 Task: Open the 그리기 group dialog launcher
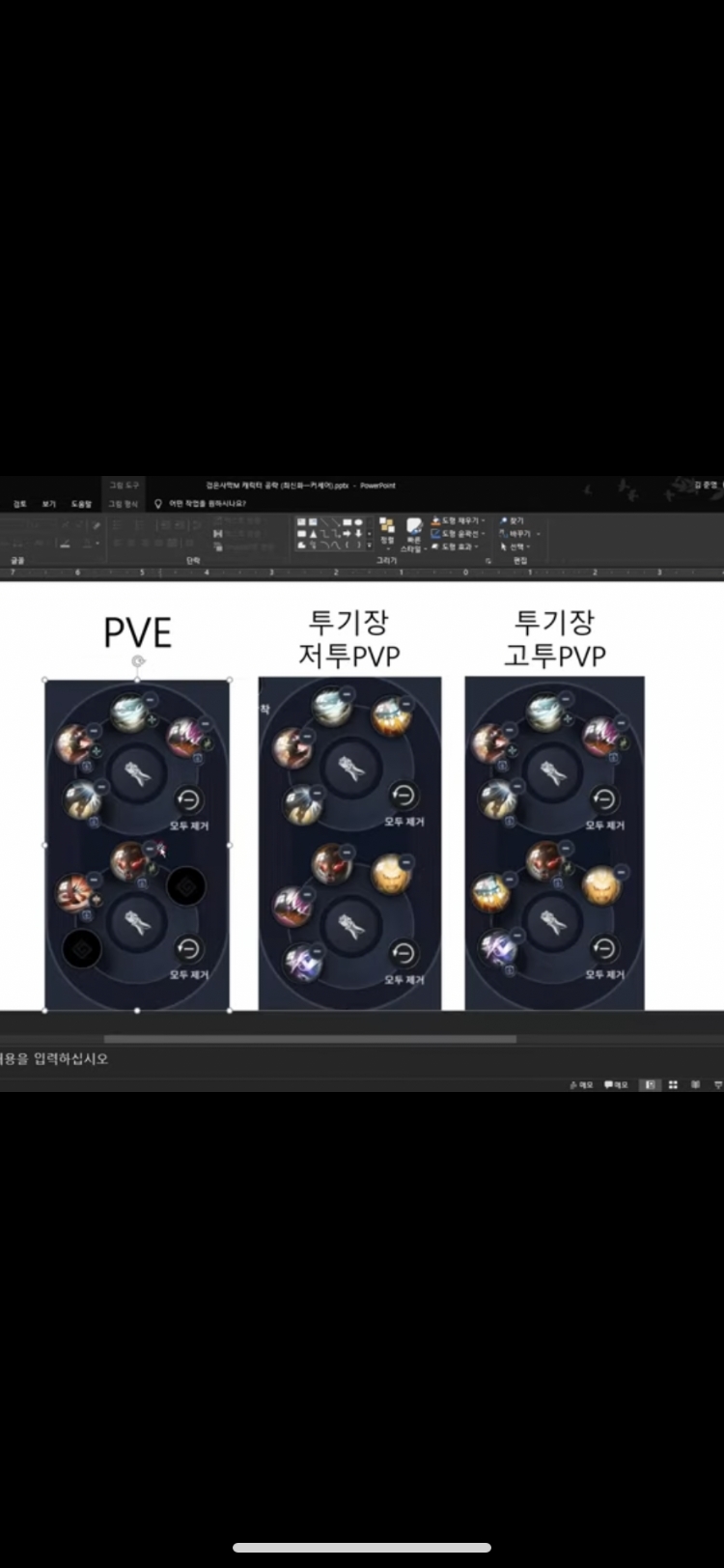(x=488, y=560)
